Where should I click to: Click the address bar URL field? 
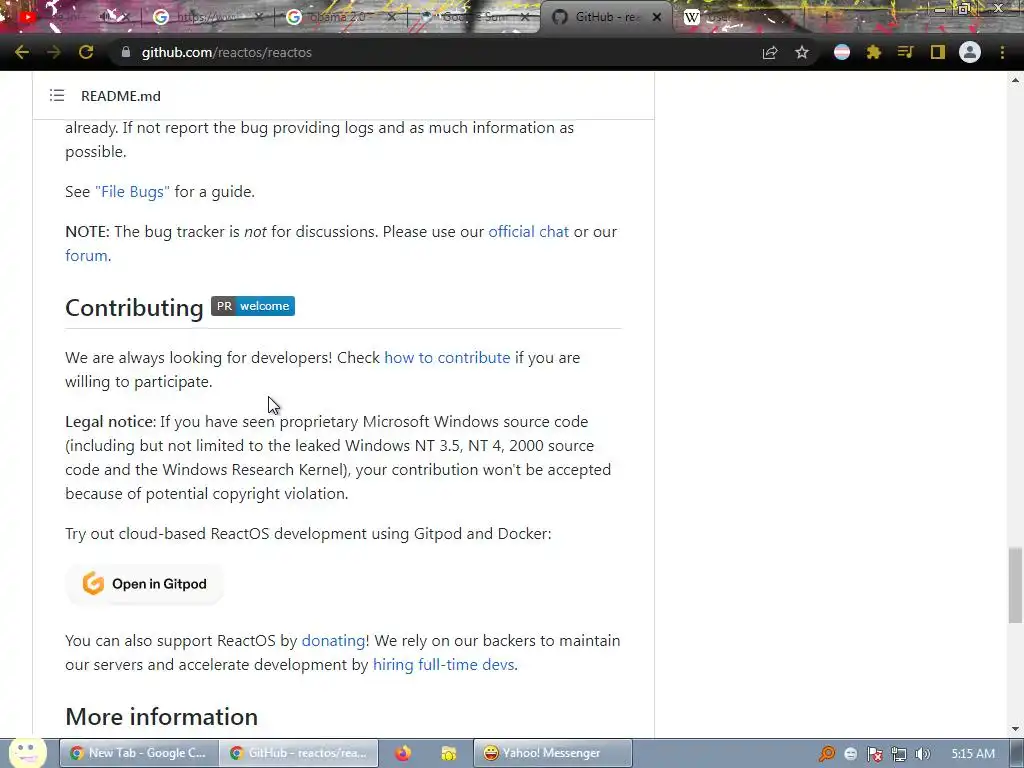[431, 52]
